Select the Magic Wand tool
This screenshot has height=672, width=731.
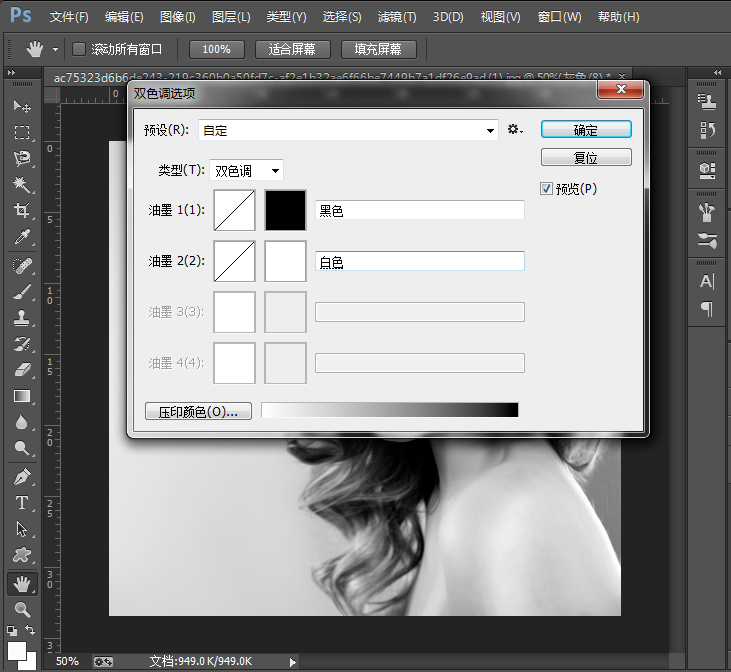[21, 185]
